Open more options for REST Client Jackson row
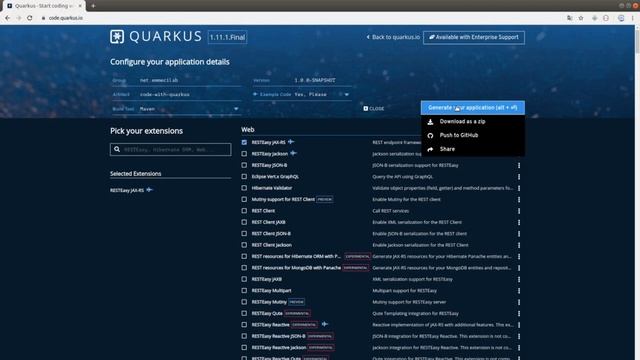The image size is (640, 360). pos(519,245)
